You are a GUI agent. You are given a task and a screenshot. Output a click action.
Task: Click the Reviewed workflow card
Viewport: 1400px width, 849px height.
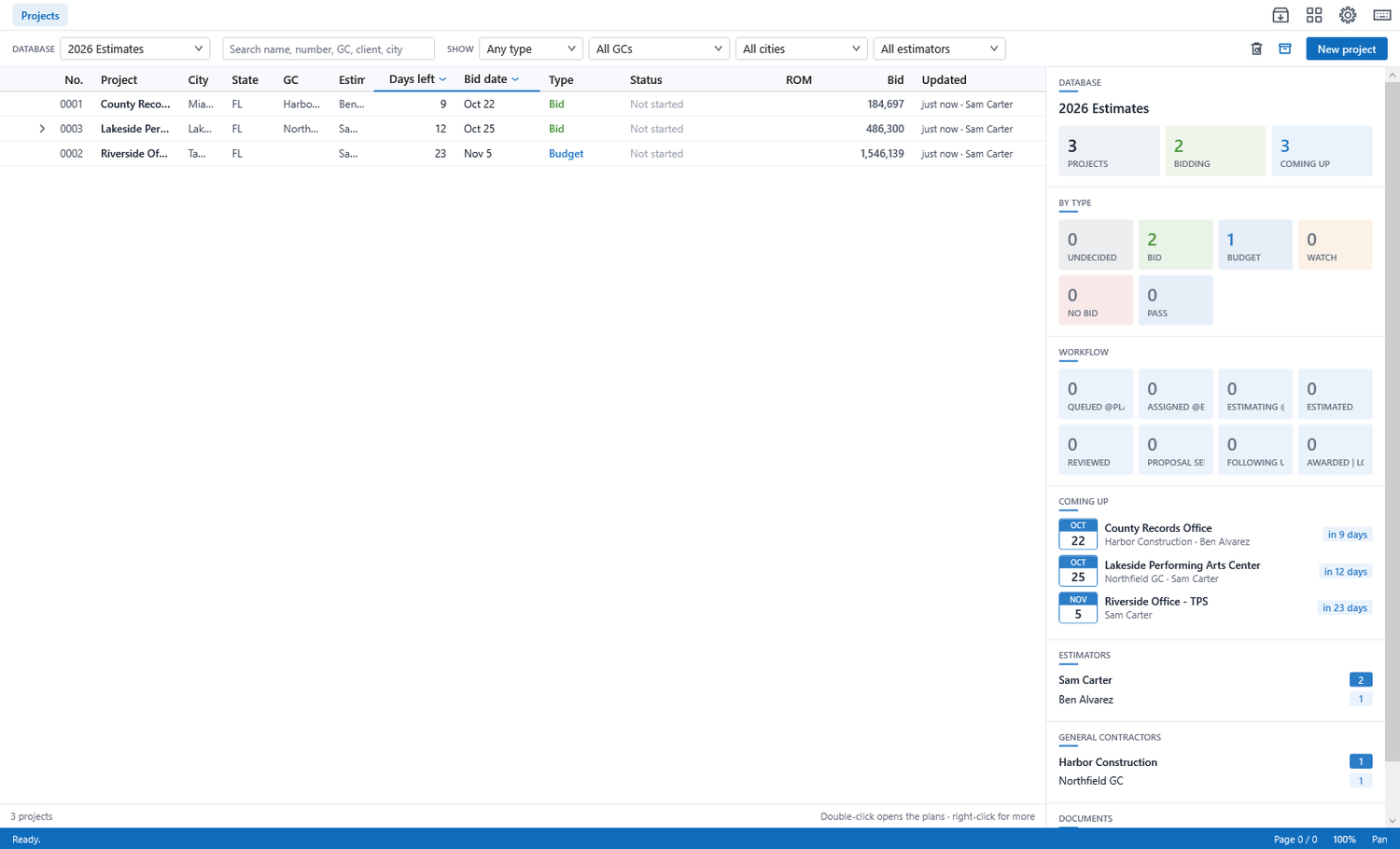click(x=1096, y=450)
